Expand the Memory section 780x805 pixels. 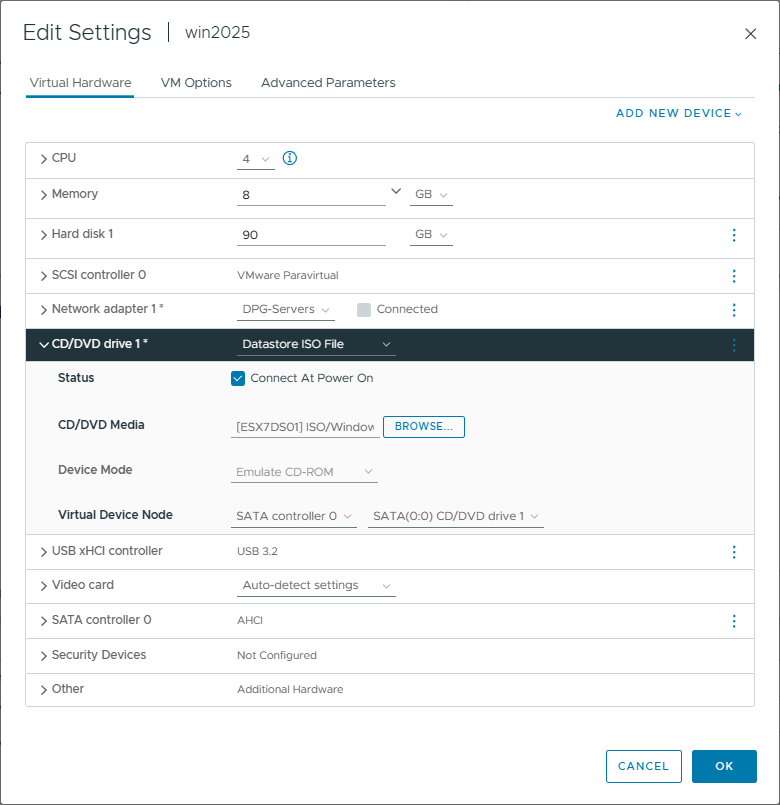tap(43, 195)
